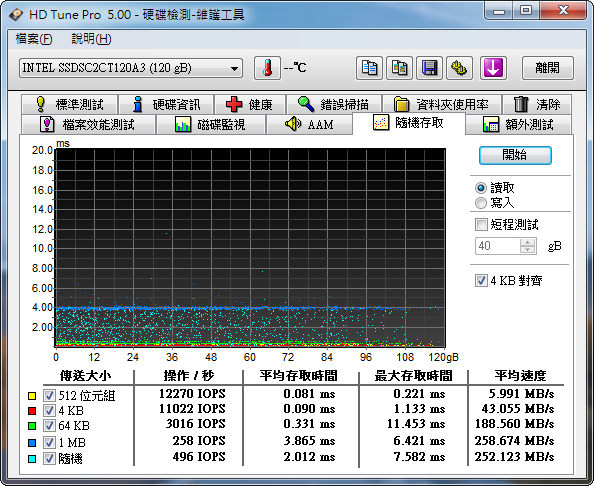Click the 11.453 ms max access time
594x486 pixels.
click(416, 424)
